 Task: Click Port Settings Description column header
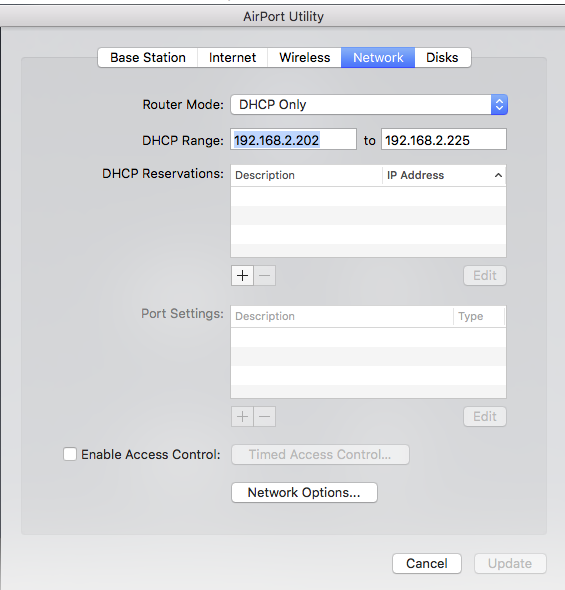(x=342, y=316)
